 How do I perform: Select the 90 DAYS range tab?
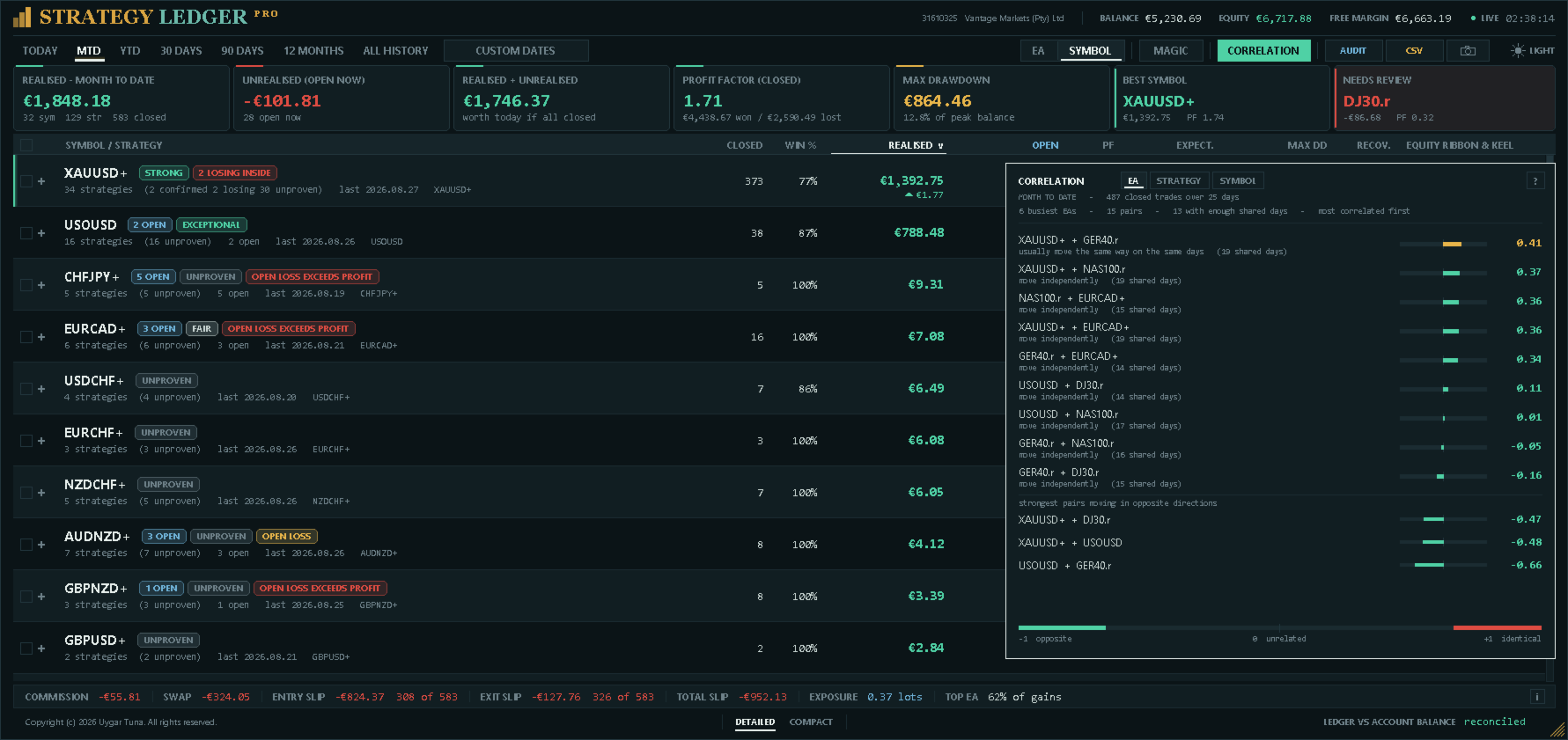click(x=242, y=51)
